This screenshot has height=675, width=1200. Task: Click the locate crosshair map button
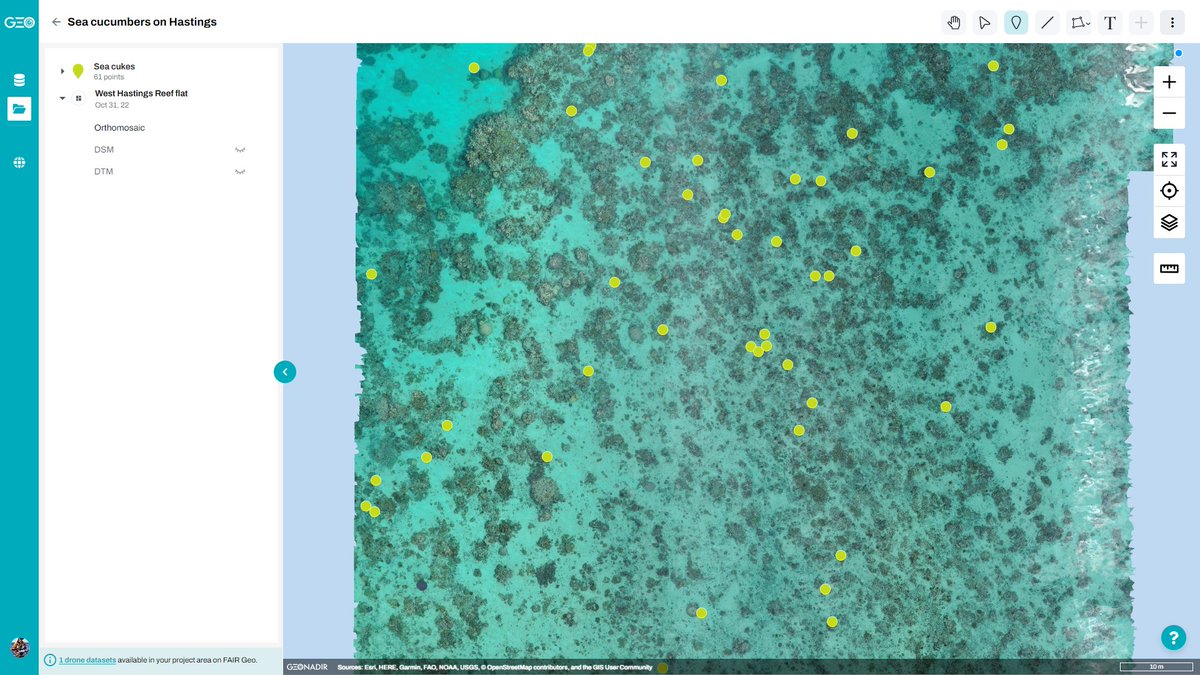[1169, 191]
